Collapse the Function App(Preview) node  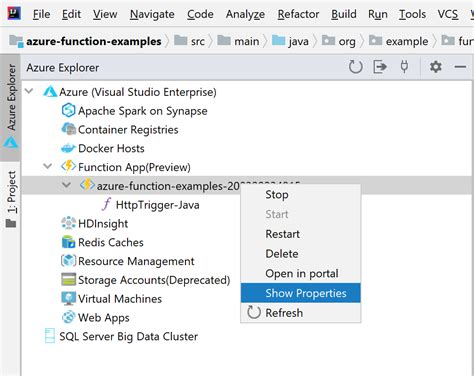48,166
